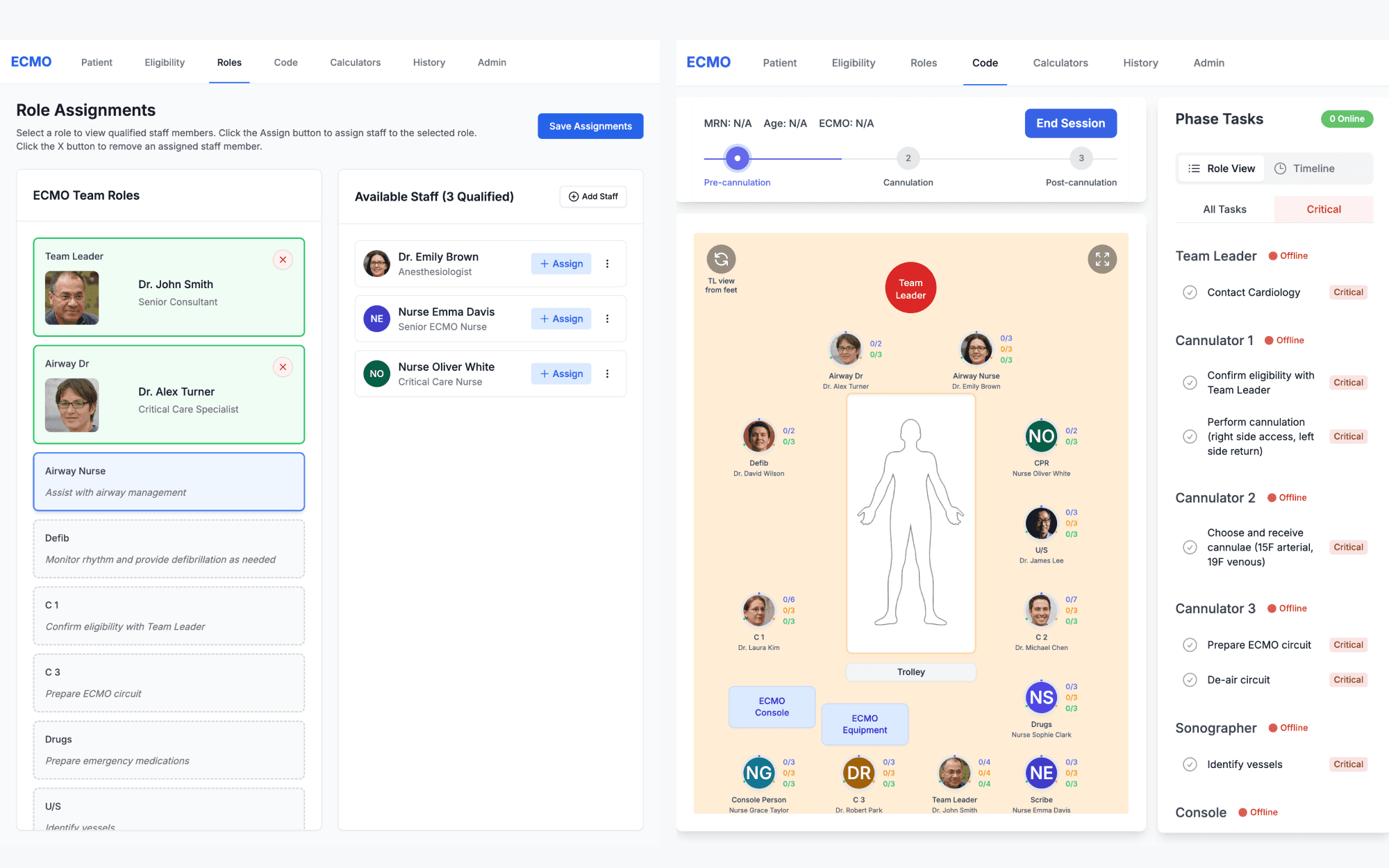Assign Nurse Emma Davis to a role
Screen dimensions: 1389x868
coord(560,318)
